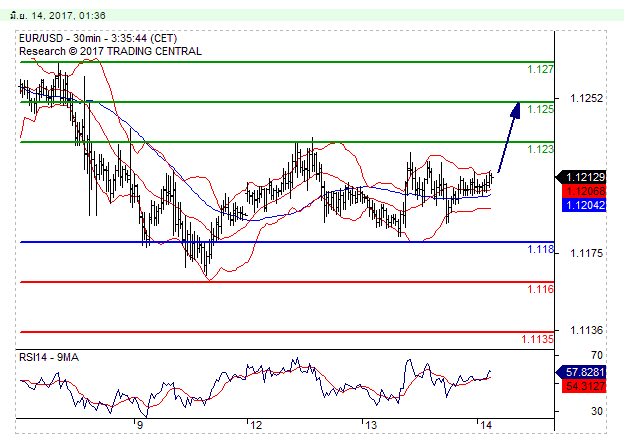Click the RSI axis level 70
624x447 pixels.
click(x=597, y=355)
